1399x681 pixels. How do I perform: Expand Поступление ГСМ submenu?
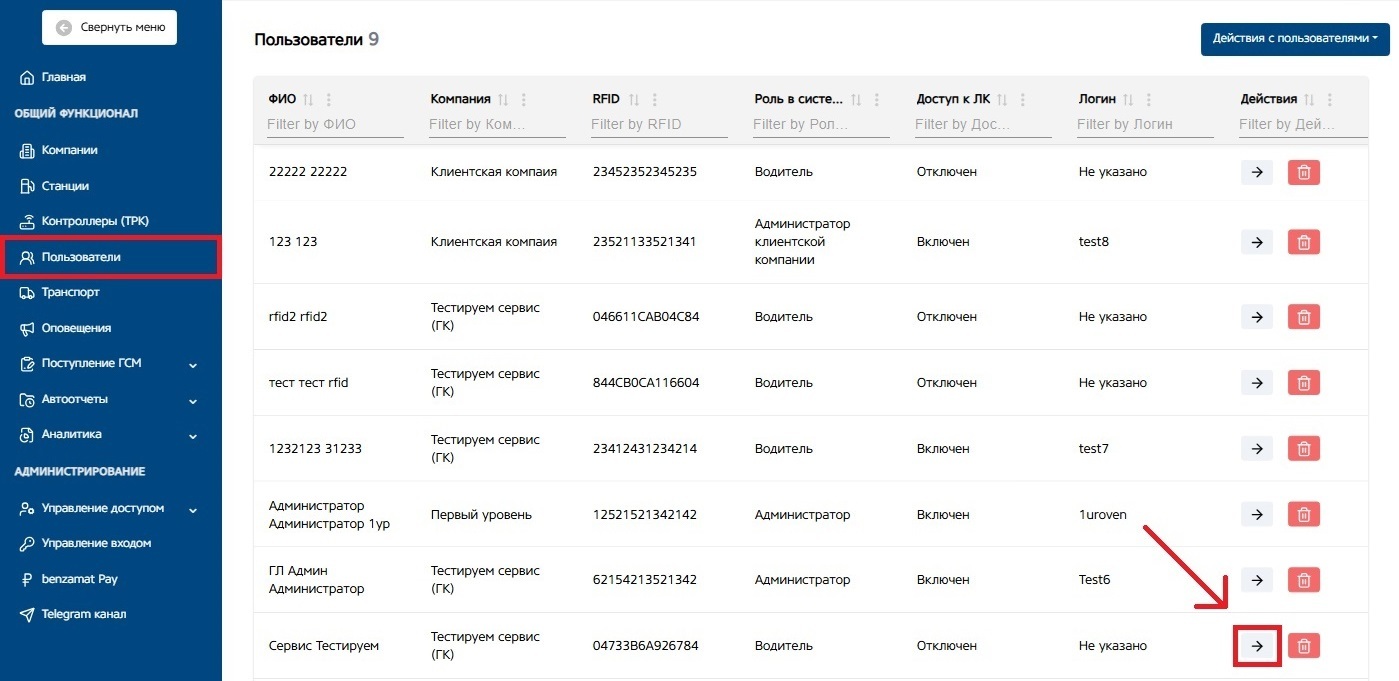click(193, 365)
